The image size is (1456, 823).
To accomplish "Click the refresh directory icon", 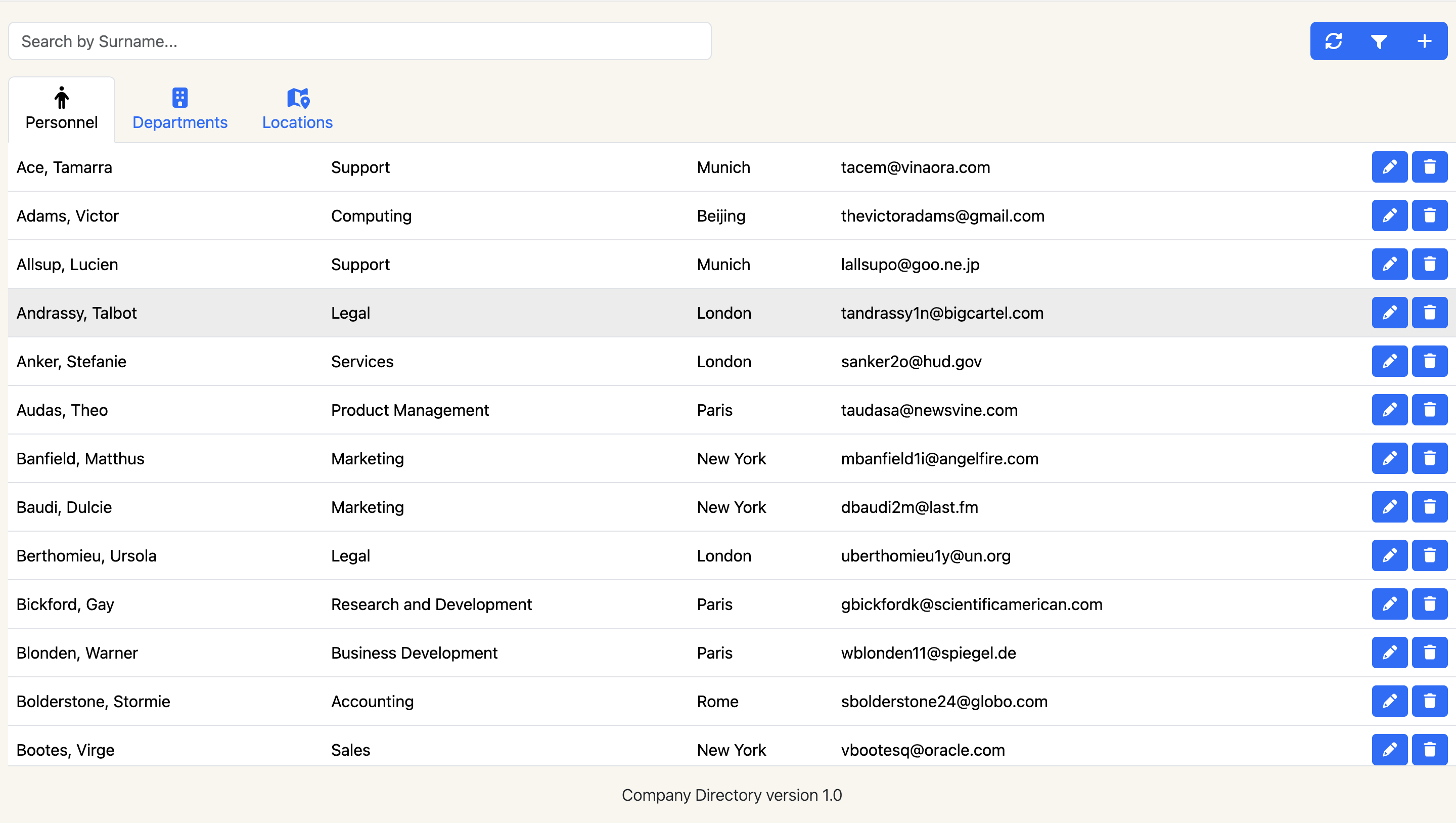I will click(x=1334, y=41).
